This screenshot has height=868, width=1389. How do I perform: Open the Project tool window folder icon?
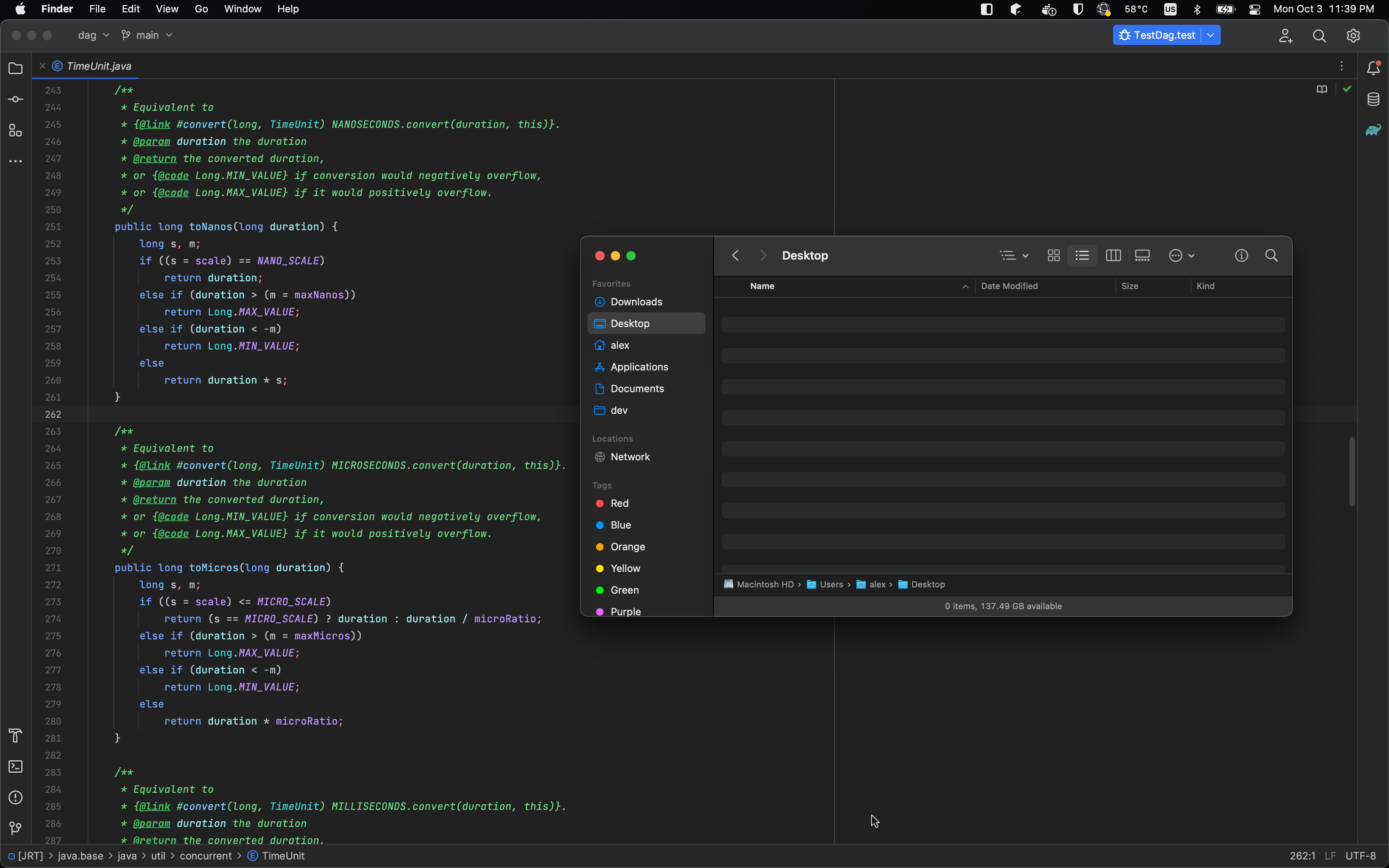16,69
